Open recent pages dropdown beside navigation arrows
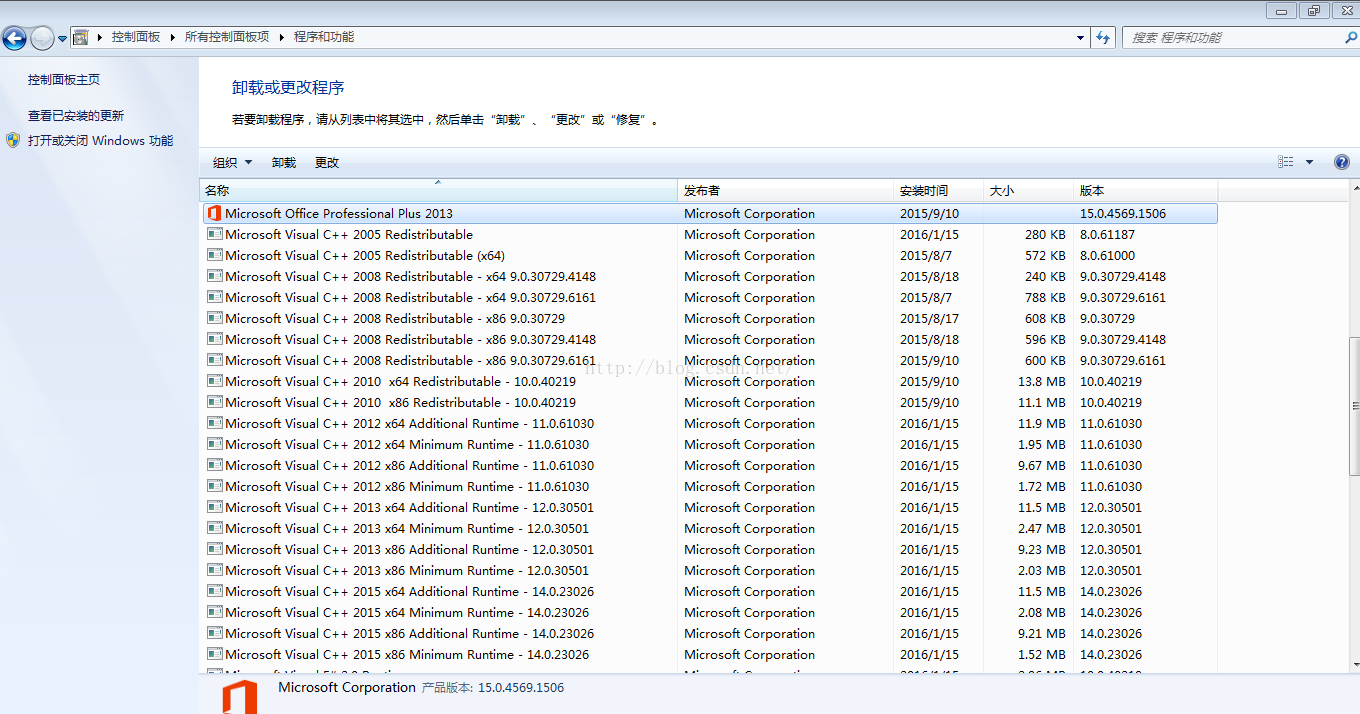 point(62,39)
